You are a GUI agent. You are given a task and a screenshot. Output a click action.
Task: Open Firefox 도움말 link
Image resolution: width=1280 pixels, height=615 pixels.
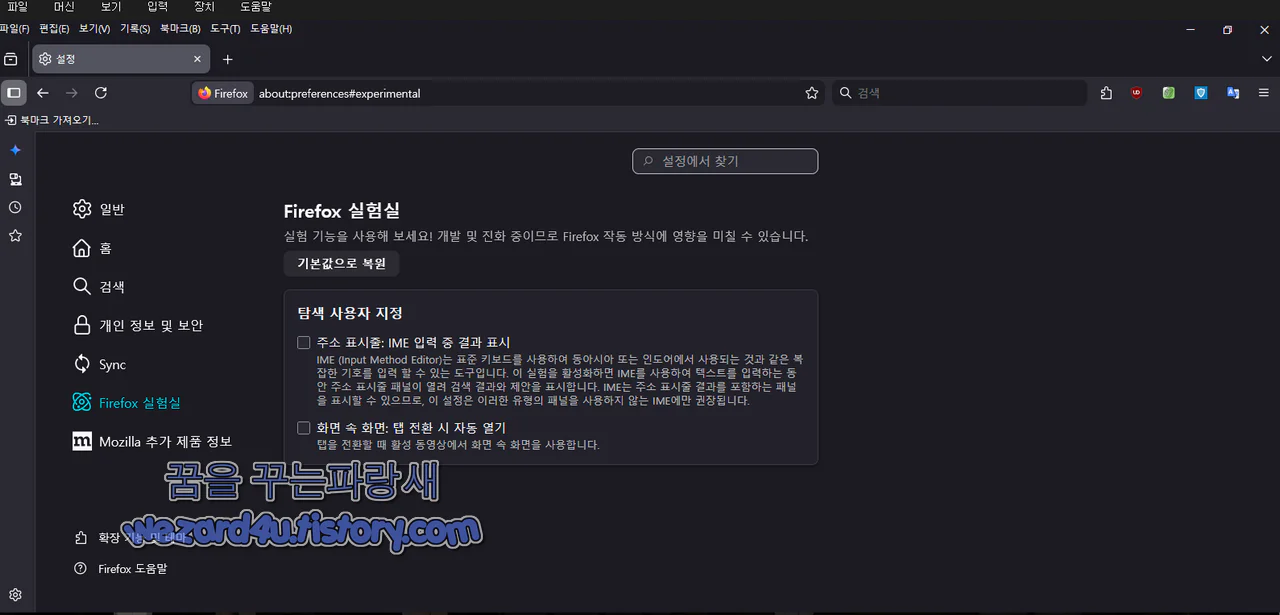tap(121, 568)
